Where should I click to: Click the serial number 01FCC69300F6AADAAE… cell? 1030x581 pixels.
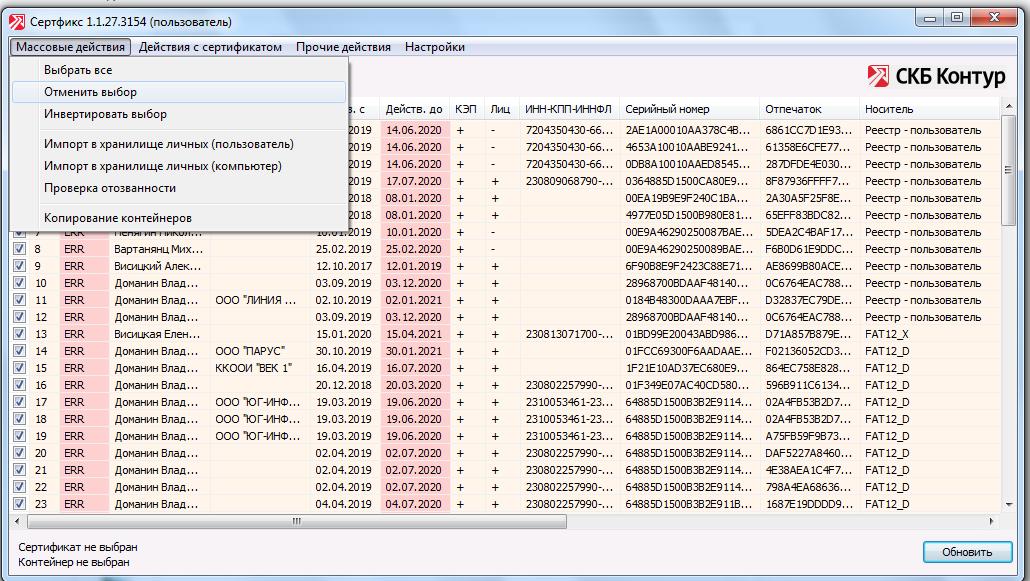(x=690, y=351)
